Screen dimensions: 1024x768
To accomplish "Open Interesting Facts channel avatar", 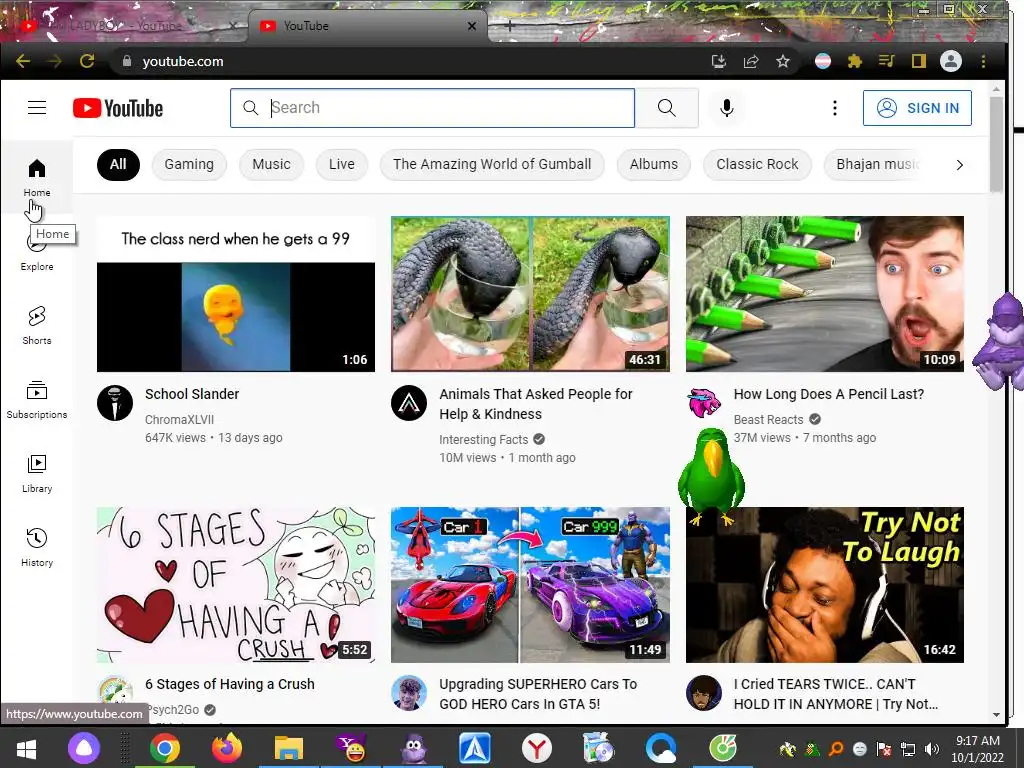I will click(409, 403).
